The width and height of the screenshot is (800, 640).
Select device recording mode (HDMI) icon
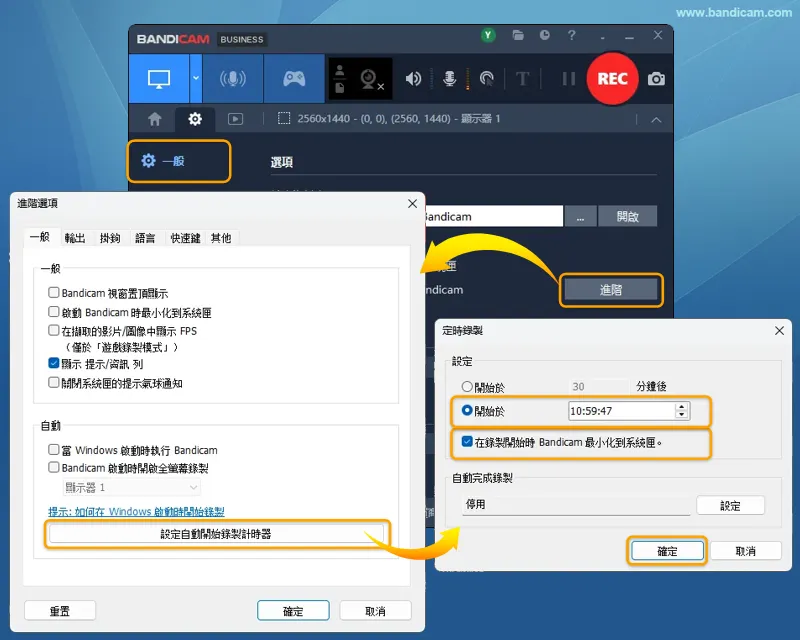tap(233, 79)
